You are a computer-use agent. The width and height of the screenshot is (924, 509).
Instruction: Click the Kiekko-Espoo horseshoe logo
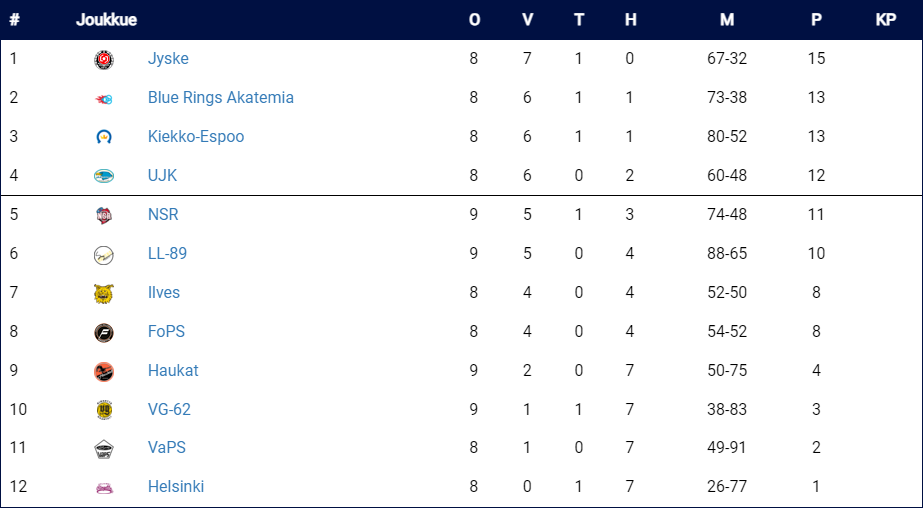pos(104,137)
